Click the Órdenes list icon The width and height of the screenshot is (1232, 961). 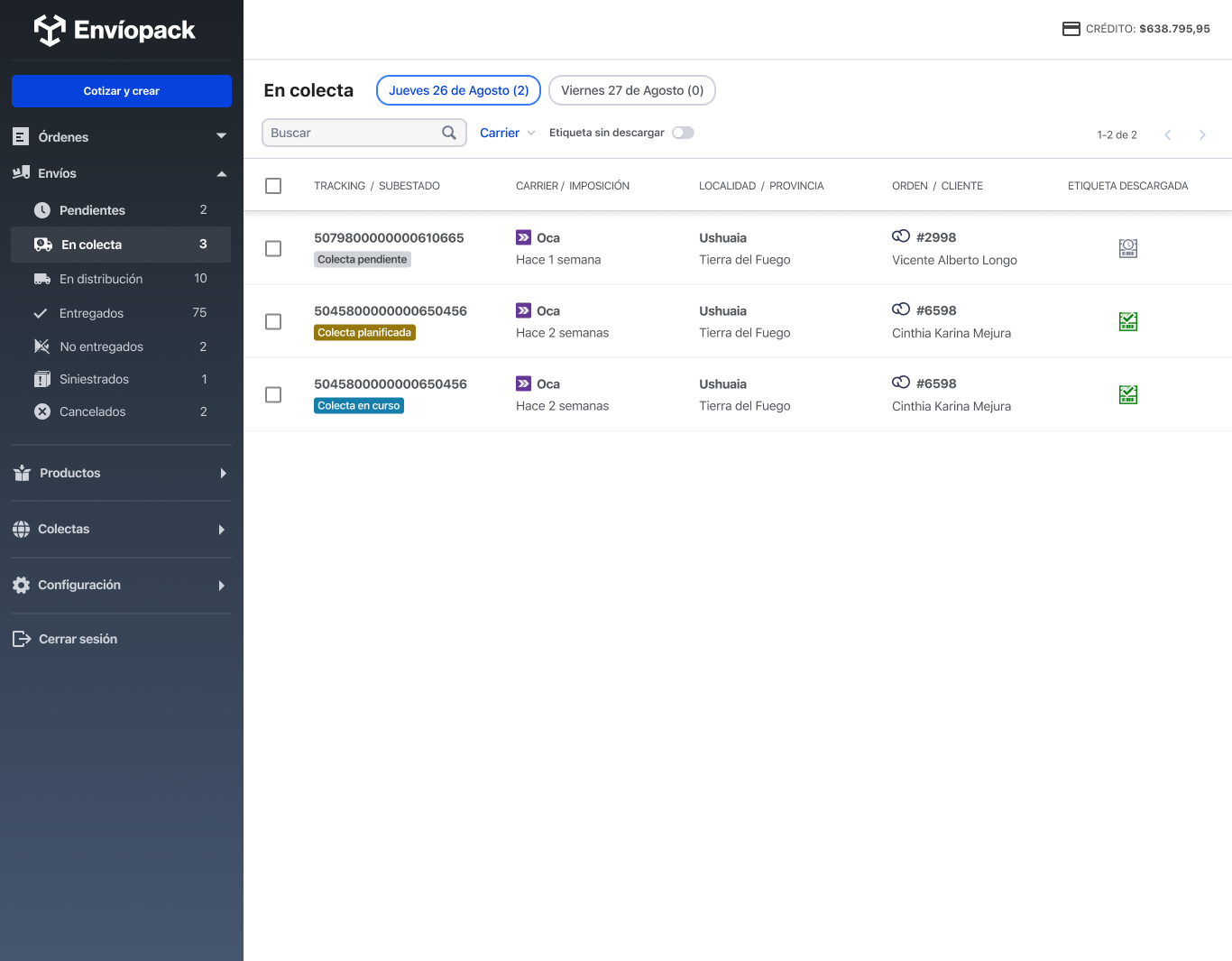pyautogui.click(x=21, y=136)
